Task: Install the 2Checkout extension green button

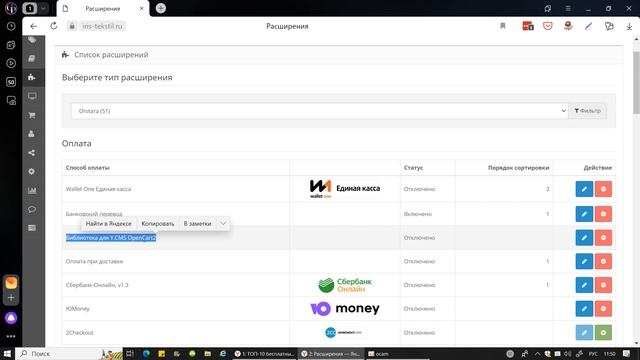Action: coord(603,333)
